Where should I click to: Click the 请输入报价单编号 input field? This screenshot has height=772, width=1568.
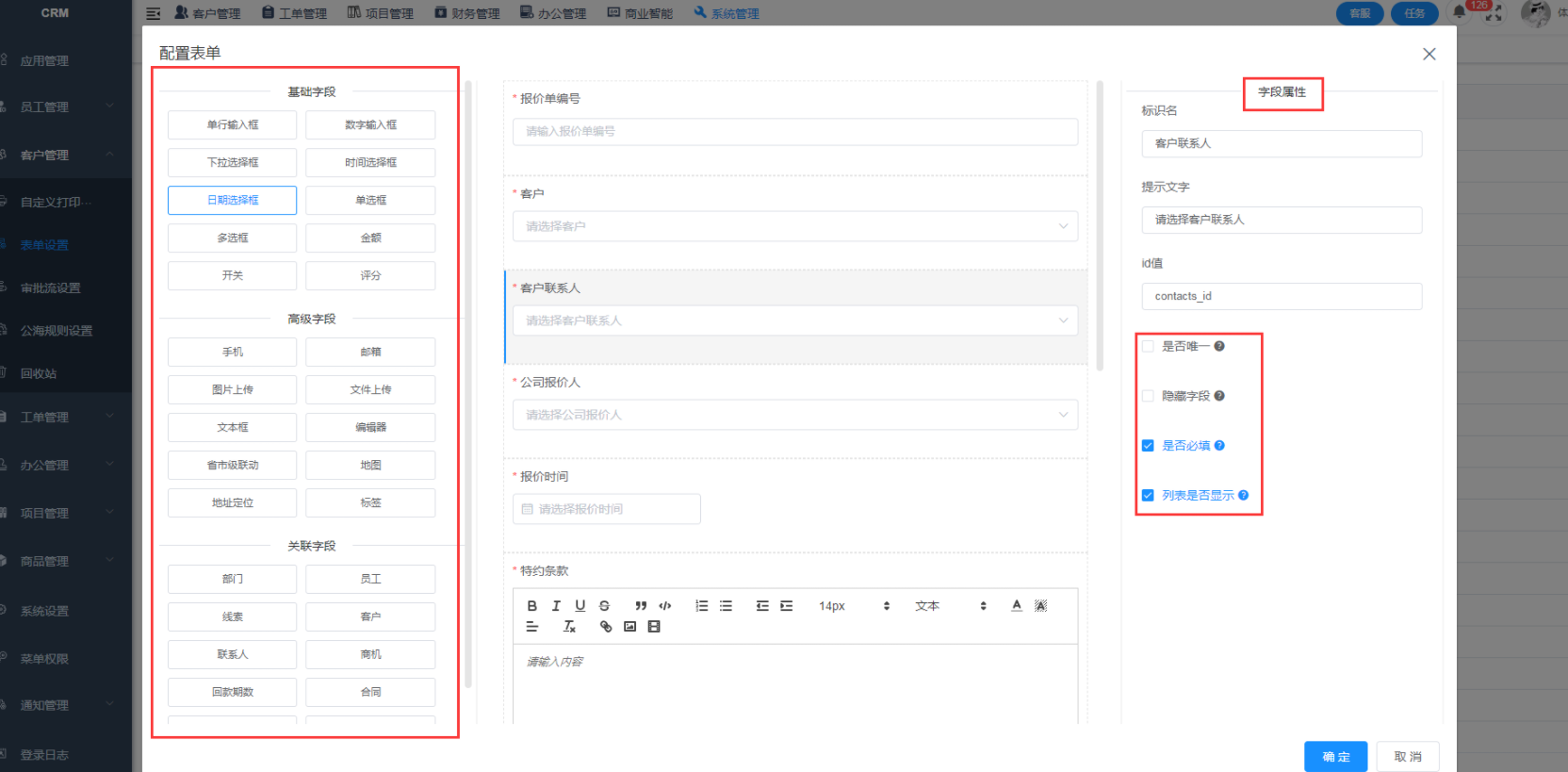[795, 132]
